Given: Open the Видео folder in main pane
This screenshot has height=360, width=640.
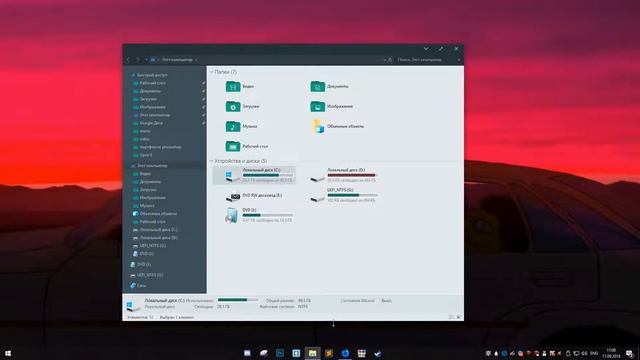Looking at the screenshot, I should pyautogui.click(x=240, y=87).
